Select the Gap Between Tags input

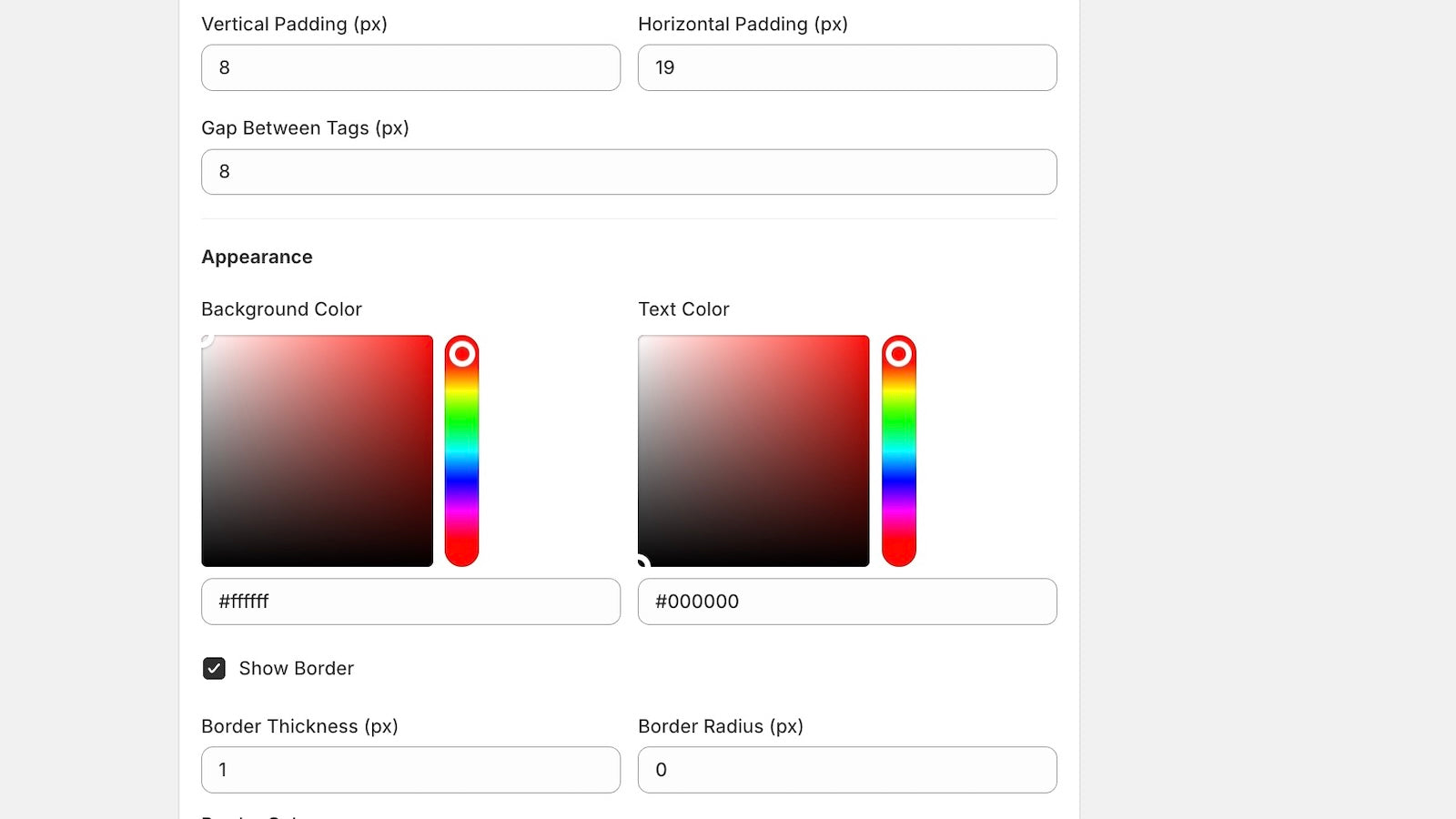click(x=629, y=172)
